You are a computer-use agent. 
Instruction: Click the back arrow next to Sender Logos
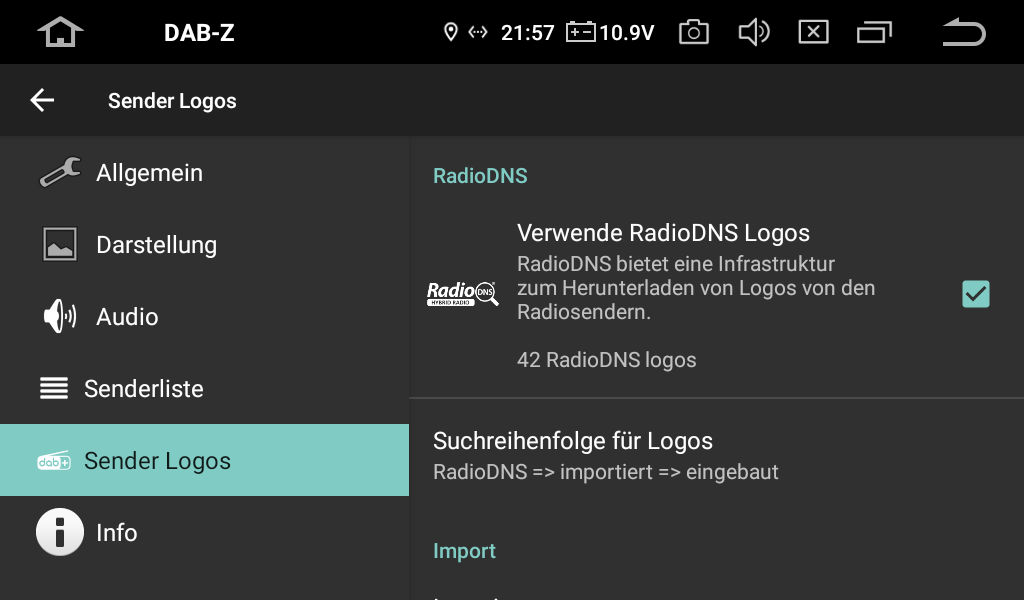point(42,101)
